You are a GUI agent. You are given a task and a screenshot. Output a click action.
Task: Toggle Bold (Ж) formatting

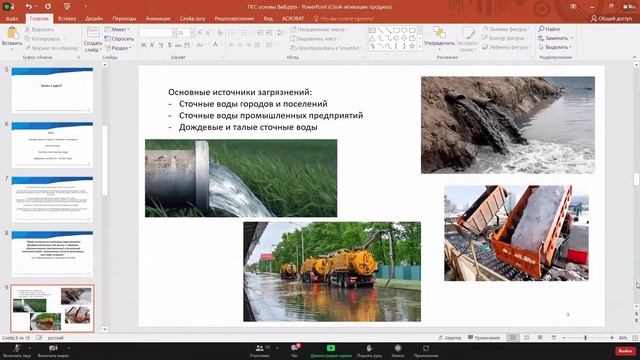pos(144,45)
